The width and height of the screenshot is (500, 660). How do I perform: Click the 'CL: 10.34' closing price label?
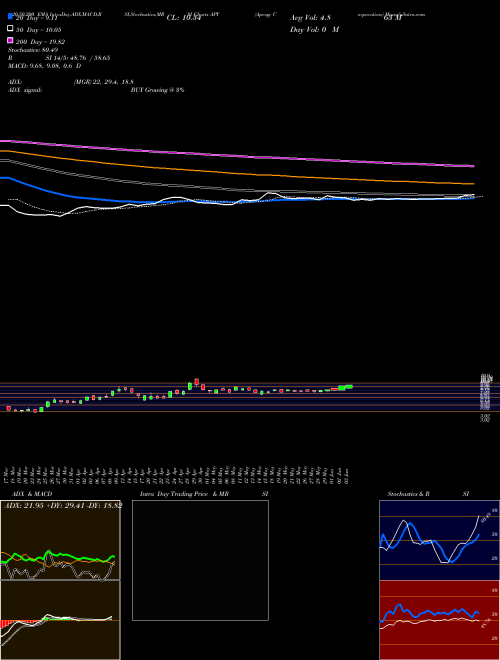pyautogui.click(x=184, y=18)
